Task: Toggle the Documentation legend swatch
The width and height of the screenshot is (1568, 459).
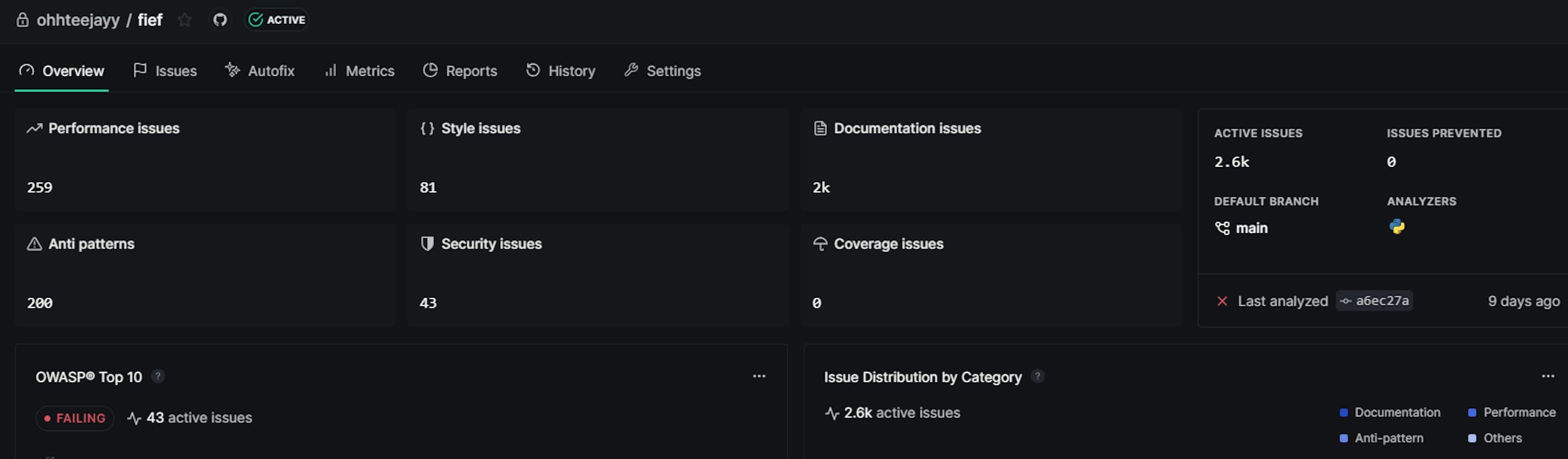Action: point(1344,413)
